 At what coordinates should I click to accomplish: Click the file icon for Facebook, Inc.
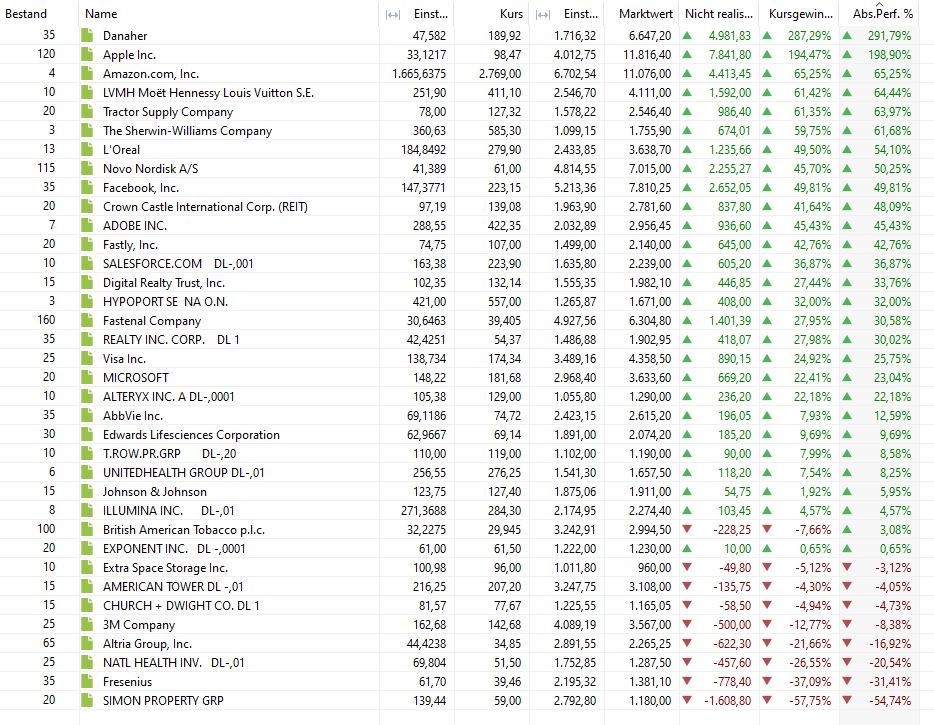(x=87, y=188)
